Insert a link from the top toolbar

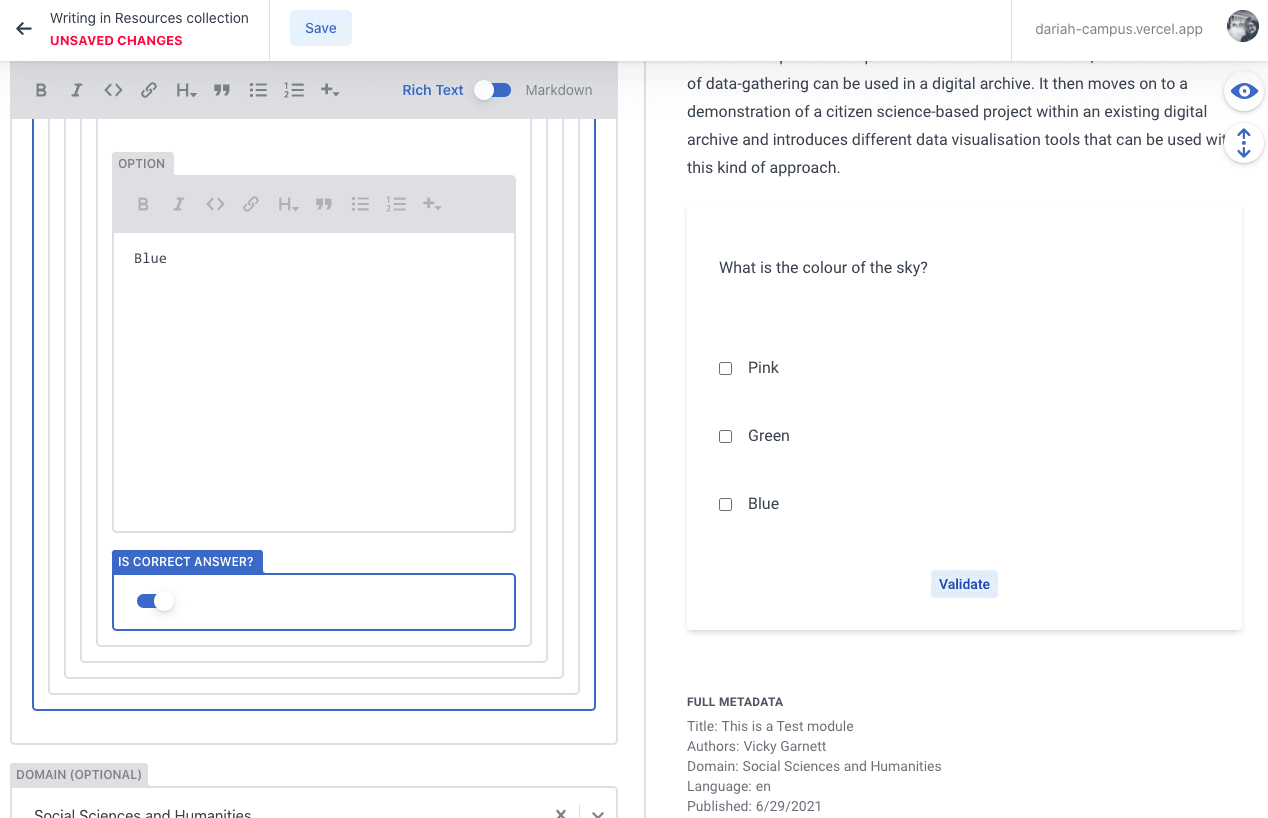tap(148, 90)
